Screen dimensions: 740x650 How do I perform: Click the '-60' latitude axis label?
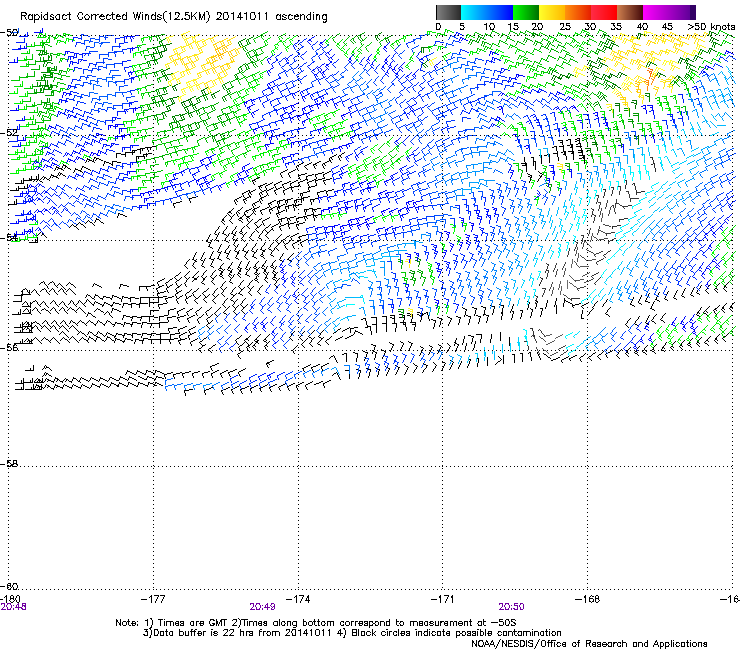[x=9, y=586]
